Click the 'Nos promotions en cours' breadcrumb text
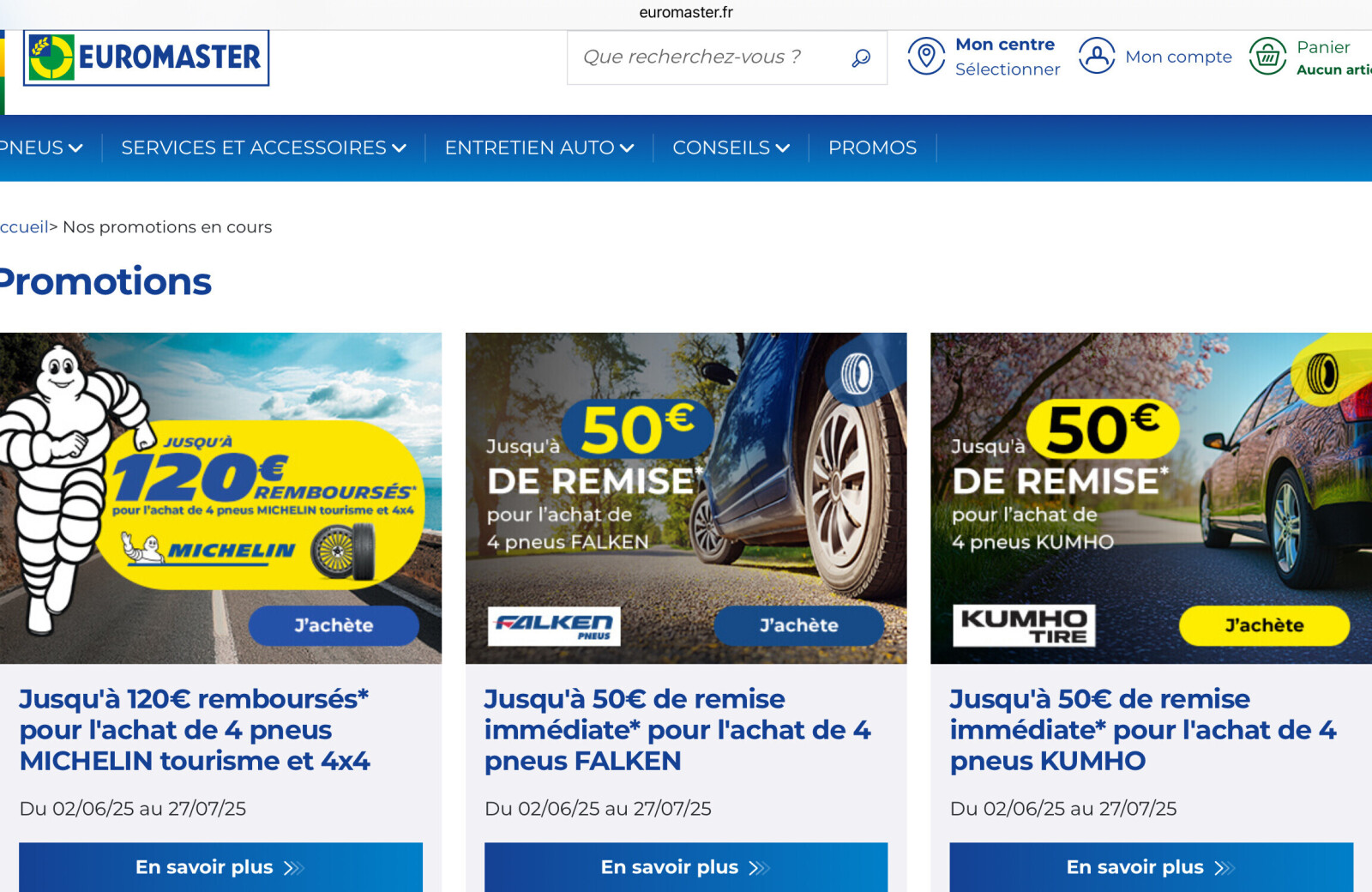 point(167,227)
